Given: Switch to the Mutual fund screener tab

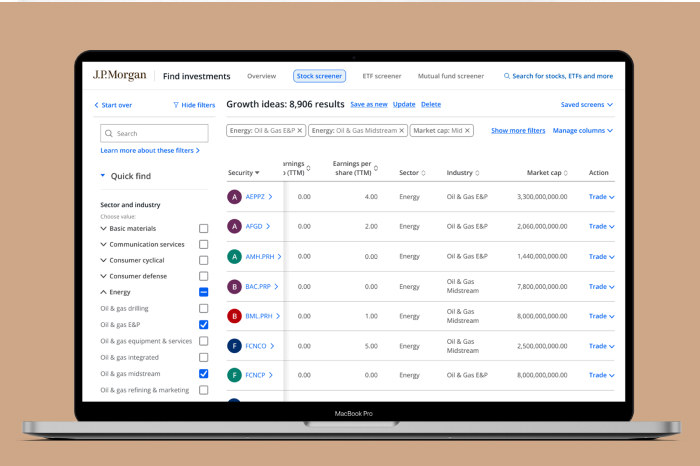Looking at the screenshot, I should (451, 76).
